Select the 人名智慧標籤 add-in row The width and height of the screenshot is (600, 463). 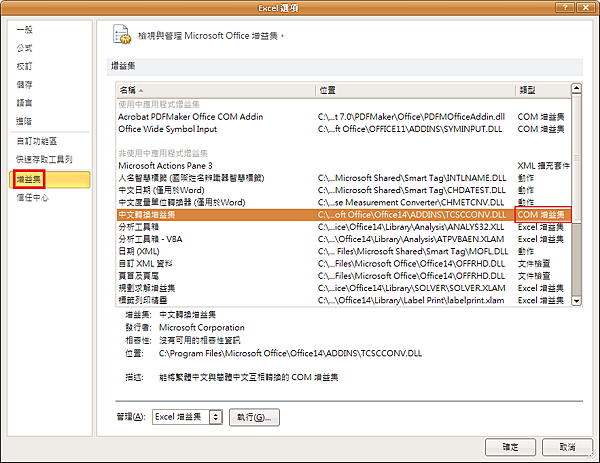point(344,178)
